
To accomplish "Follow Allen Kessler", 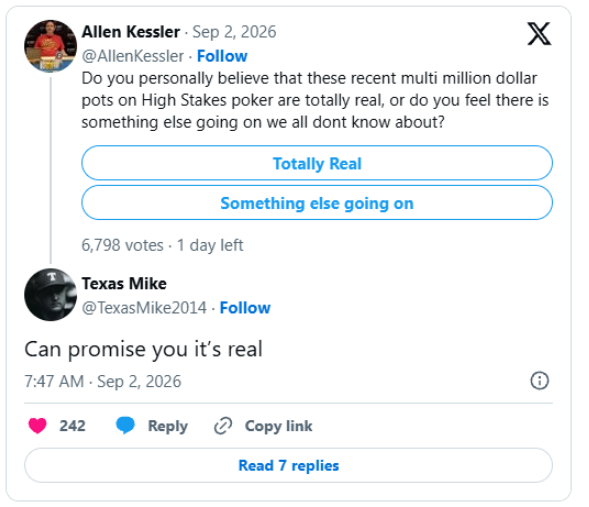I will click(x=222, y=56).
